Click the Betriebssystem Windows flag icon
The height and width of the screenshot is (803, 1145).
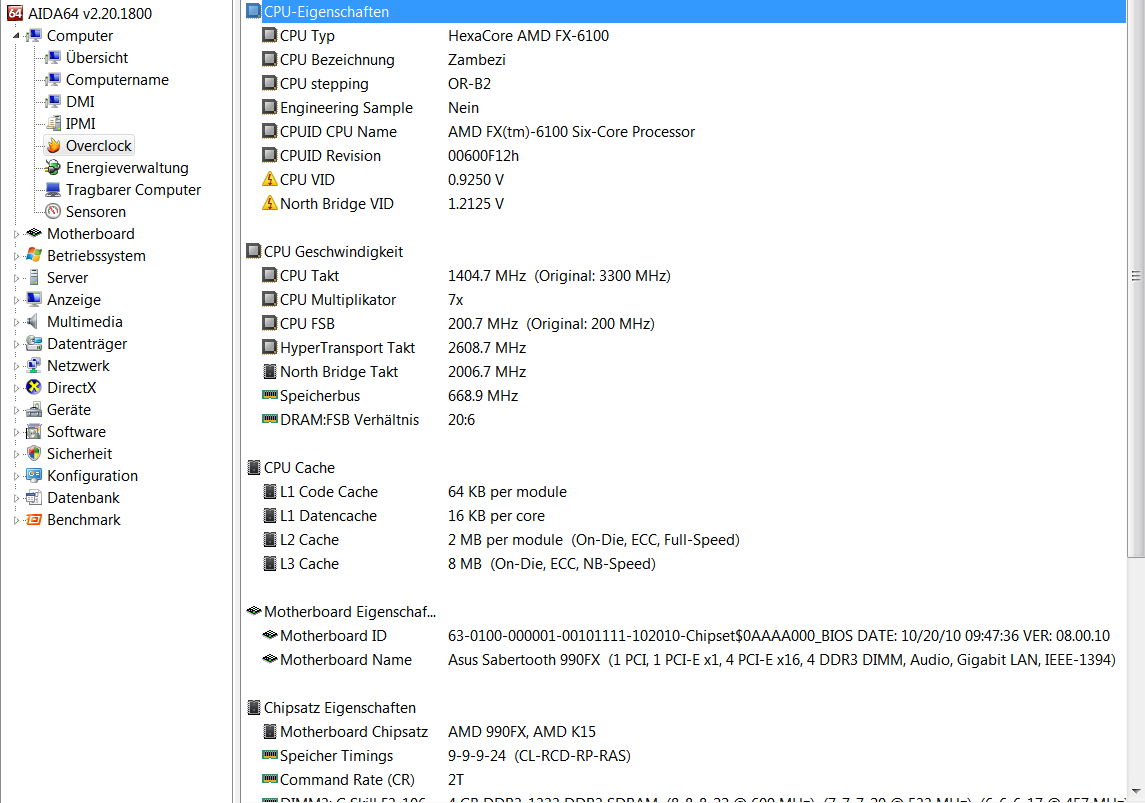[x=34, y=255]
